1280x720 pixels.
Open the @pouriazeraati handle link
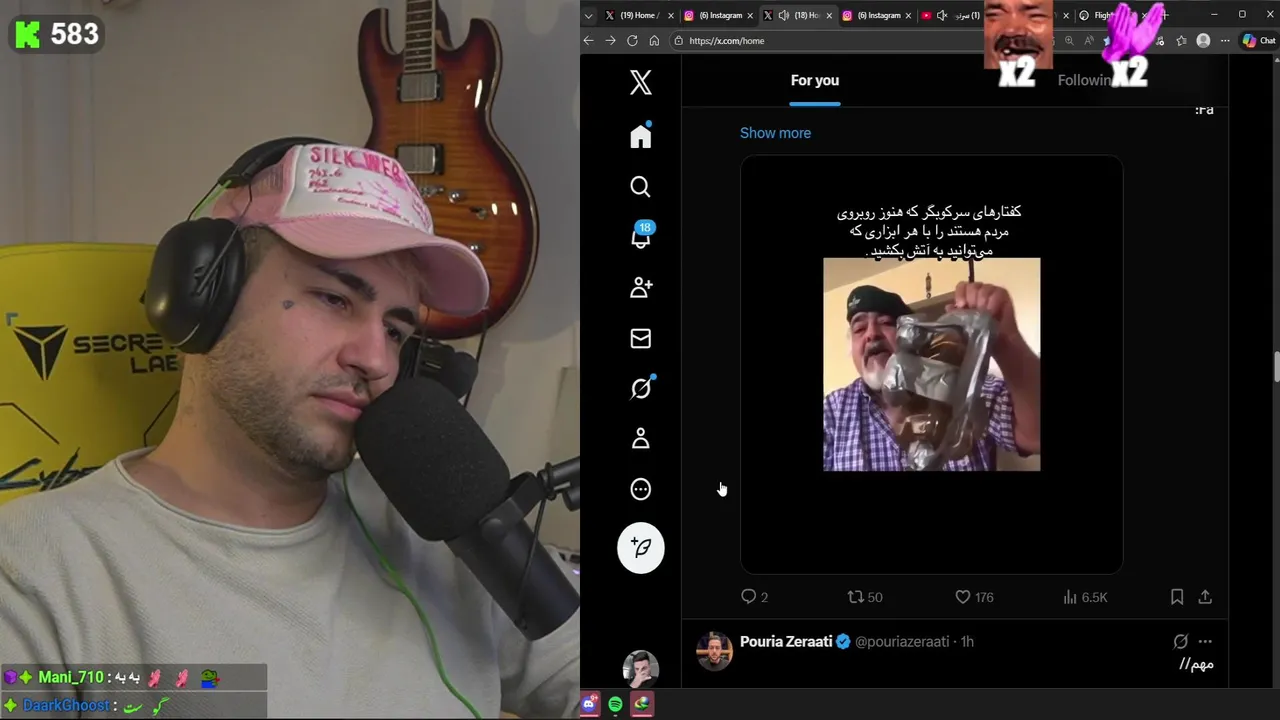coord(902,642)
